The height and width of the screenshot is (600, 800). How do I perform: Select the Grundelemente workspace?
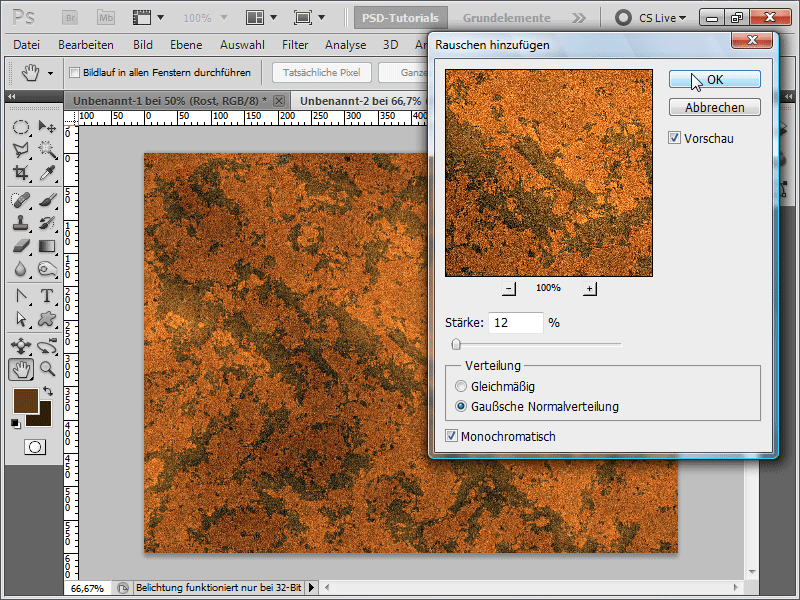tap(507, 18)
